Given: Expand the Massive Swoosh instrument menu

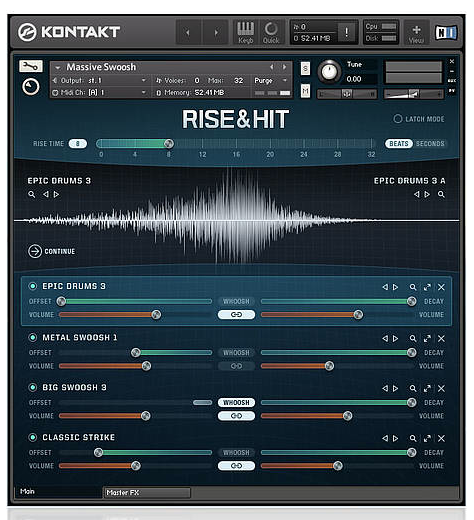Looking at the screenshot, I should point(58,67).
